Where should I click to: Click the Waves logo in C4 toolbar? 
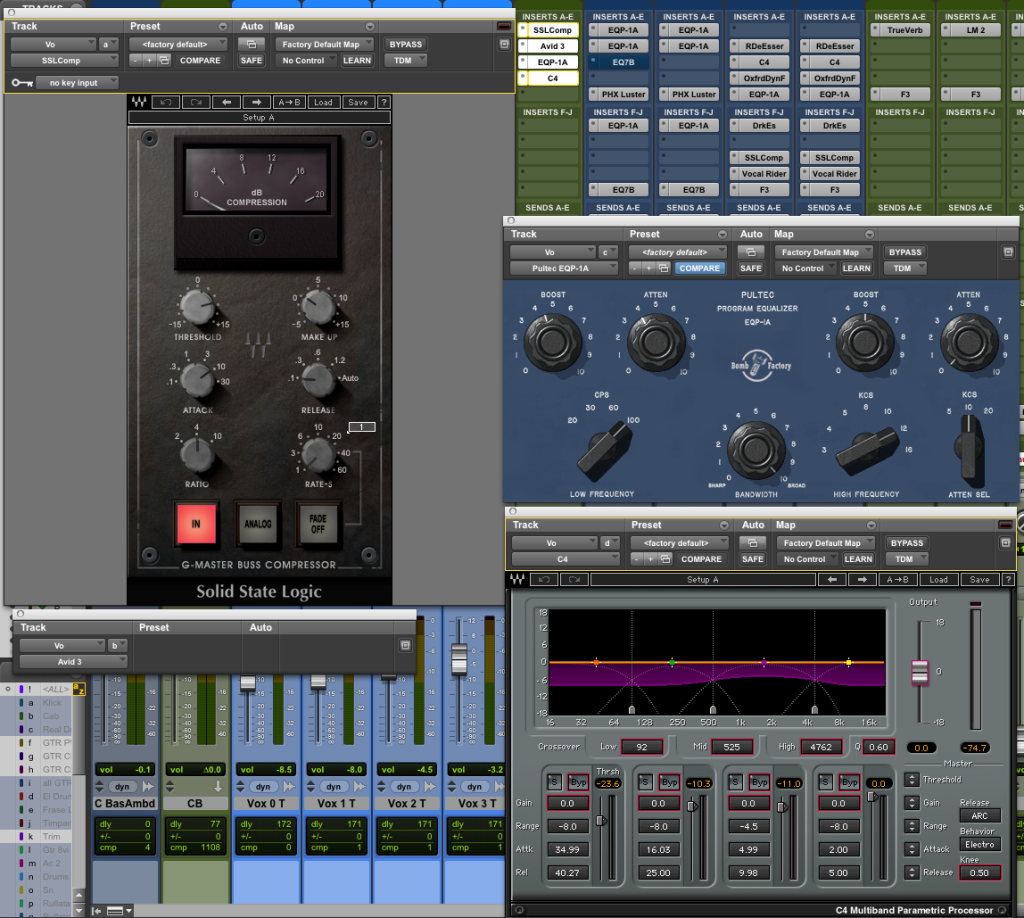click(519, 579)
